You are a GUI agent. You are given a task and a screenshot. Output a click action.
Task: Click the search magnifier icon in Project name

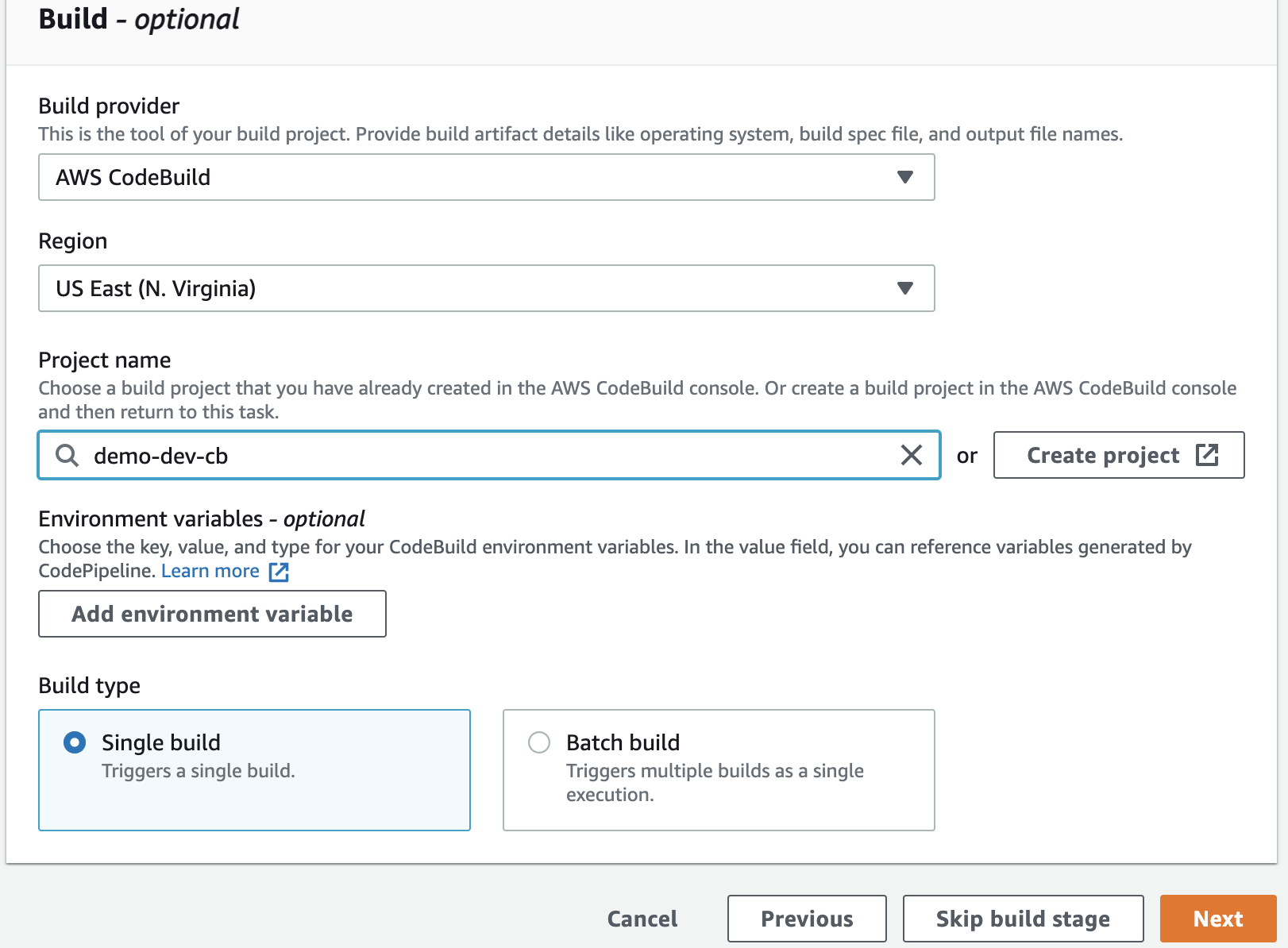pyautogui.click(x=67, y=455)
